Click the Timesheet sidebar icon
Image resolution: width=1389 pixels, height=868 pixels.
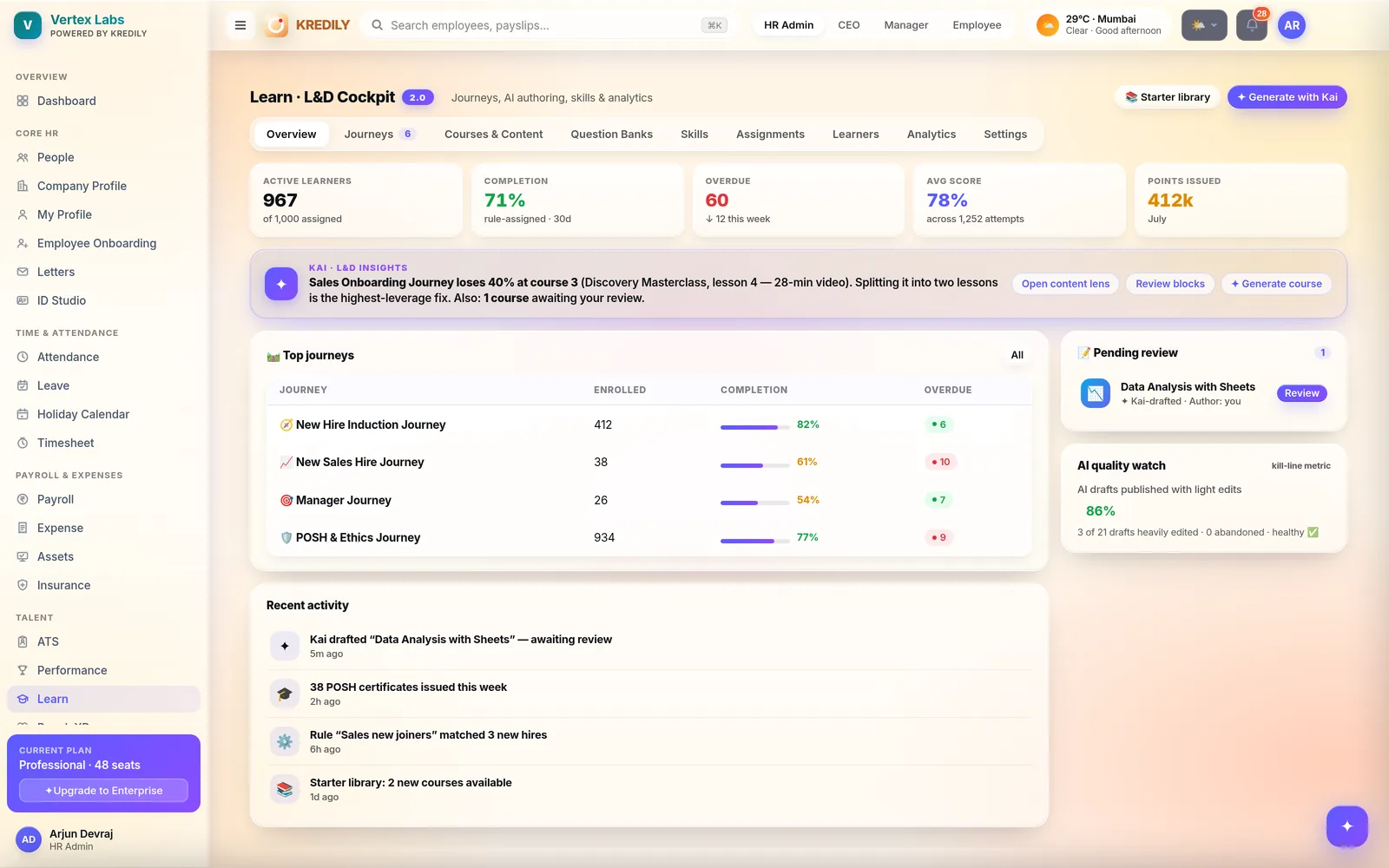23,443
